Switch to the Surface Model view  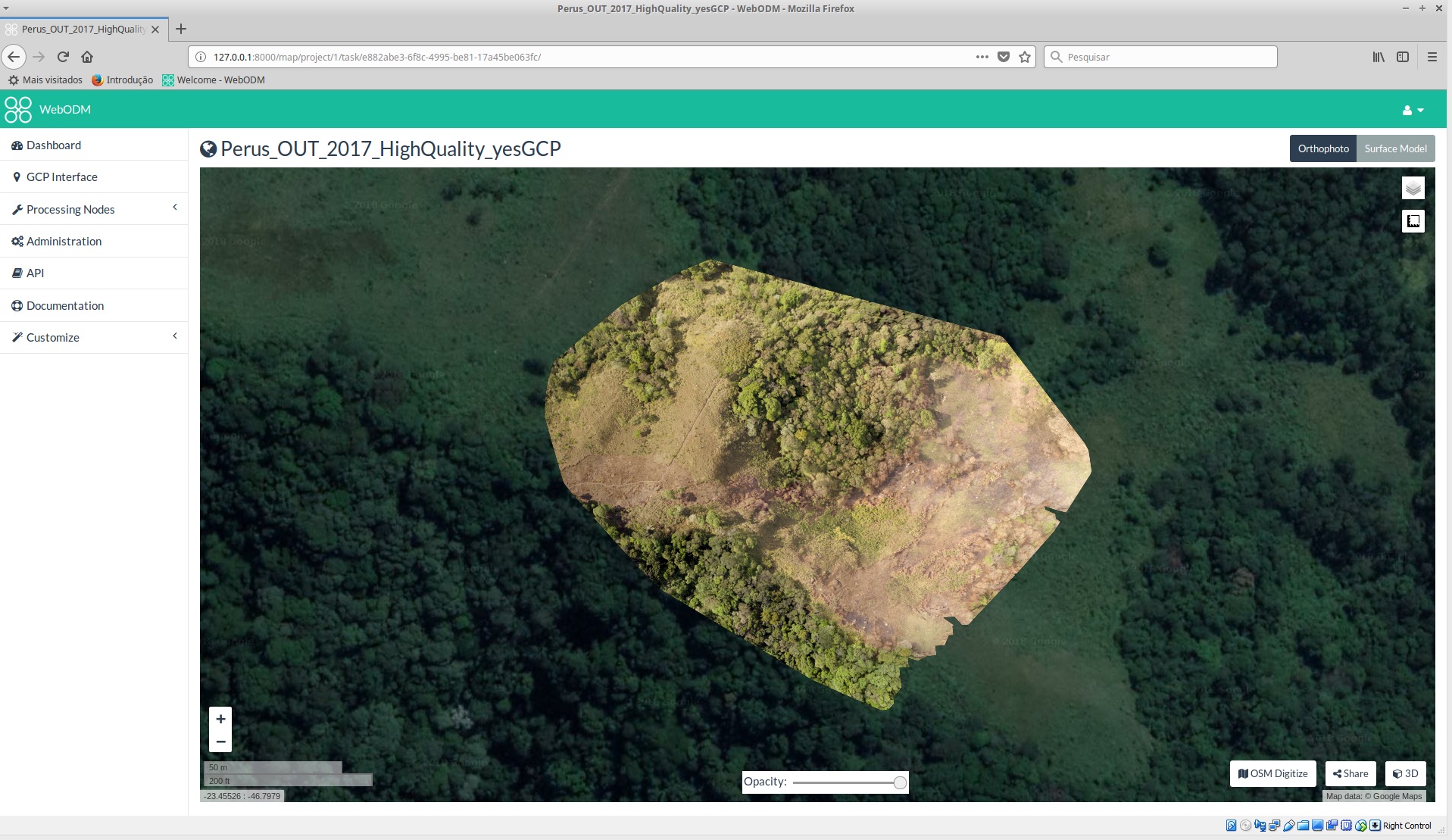pos(1394,148)
